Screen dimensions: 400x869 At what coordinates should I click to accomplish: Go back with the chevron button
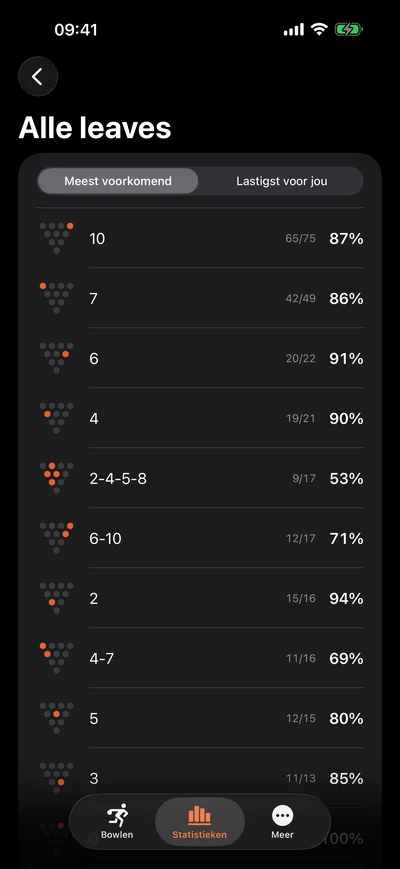click(x=38, y=76)
